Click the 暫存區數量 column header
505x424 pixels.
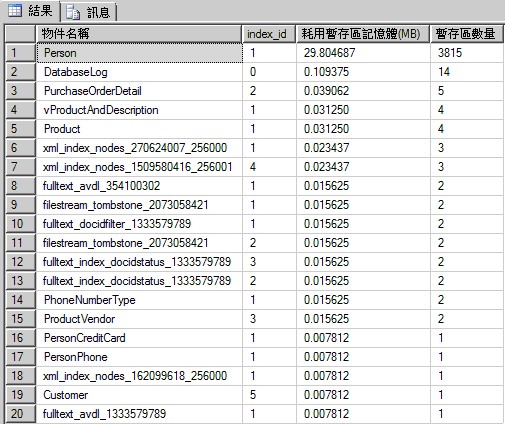click(467, 34)
